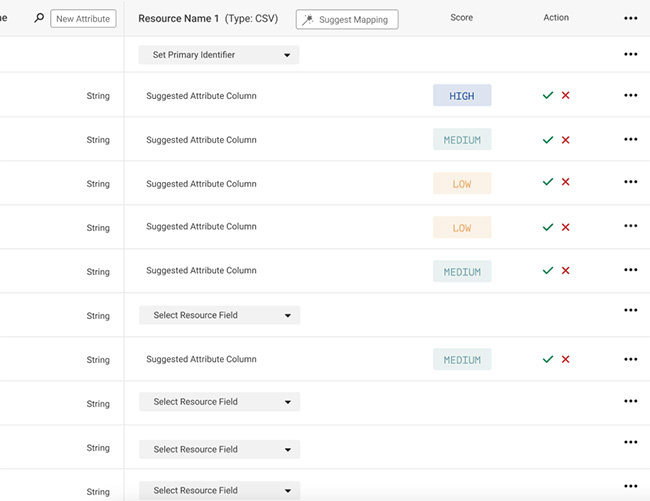
Task: Open the last Select Resource Field dropdown
Action: [x=219, y=491]
